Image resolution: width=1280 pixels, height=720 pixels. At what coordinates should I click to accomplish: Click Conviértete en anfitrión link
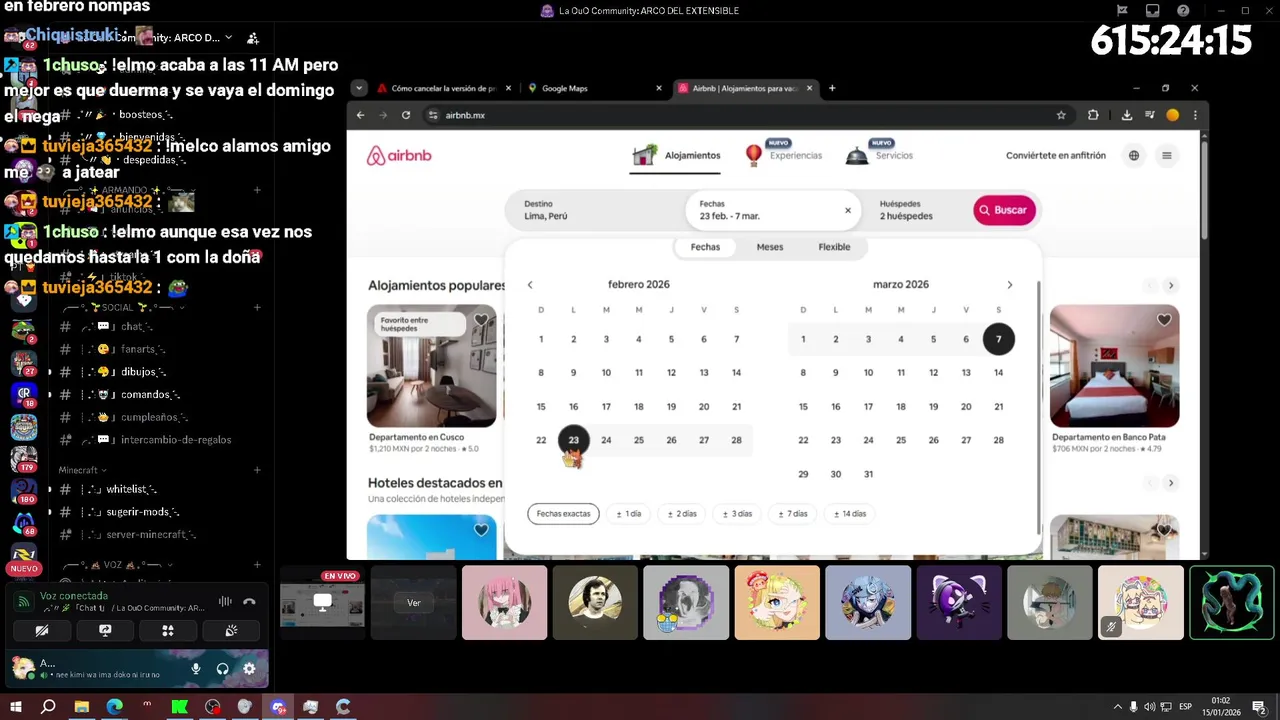[x=1056, y=155]
